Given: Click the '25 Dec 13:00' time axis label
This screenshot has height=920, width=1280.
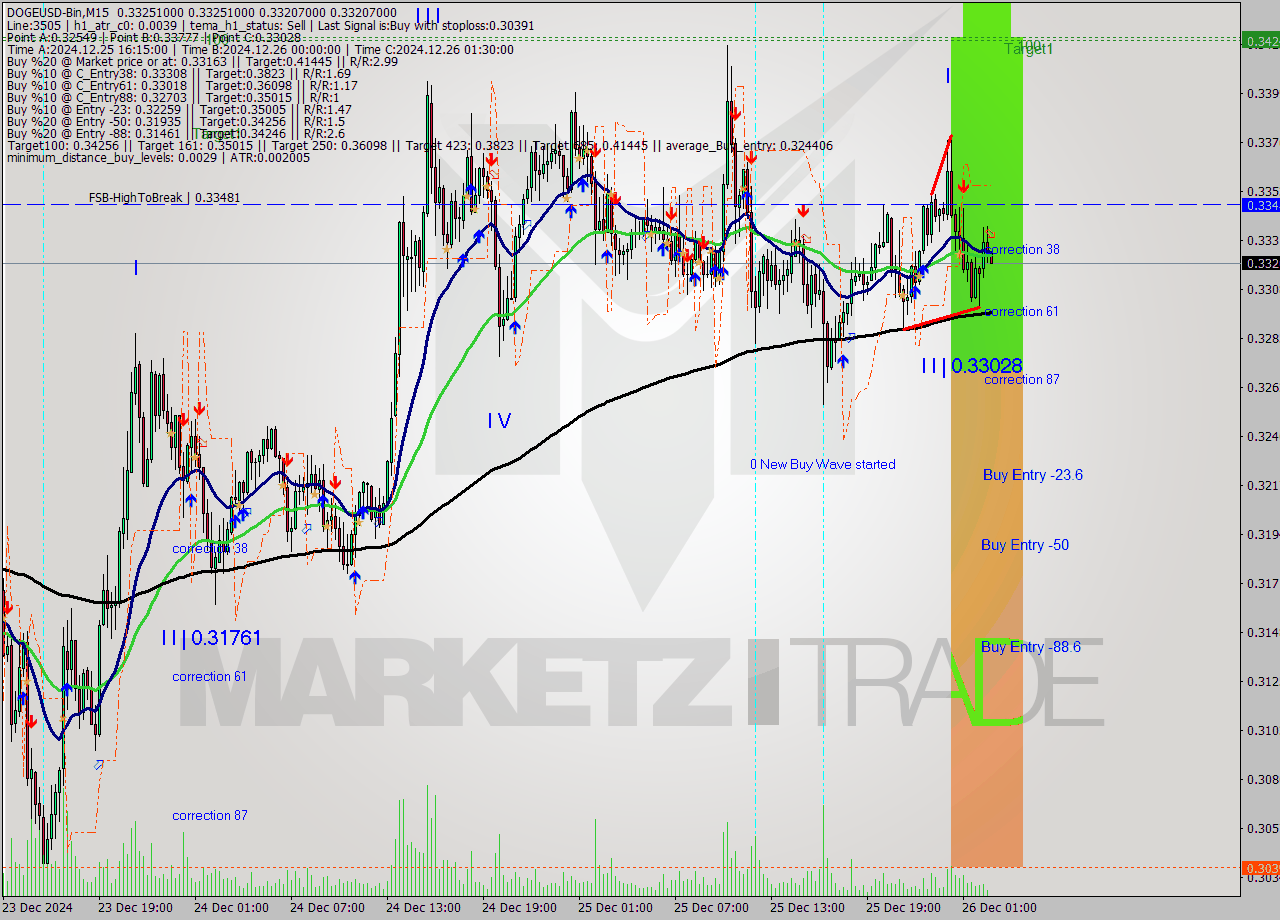Looking at the screenshot, I should point(807,908).
